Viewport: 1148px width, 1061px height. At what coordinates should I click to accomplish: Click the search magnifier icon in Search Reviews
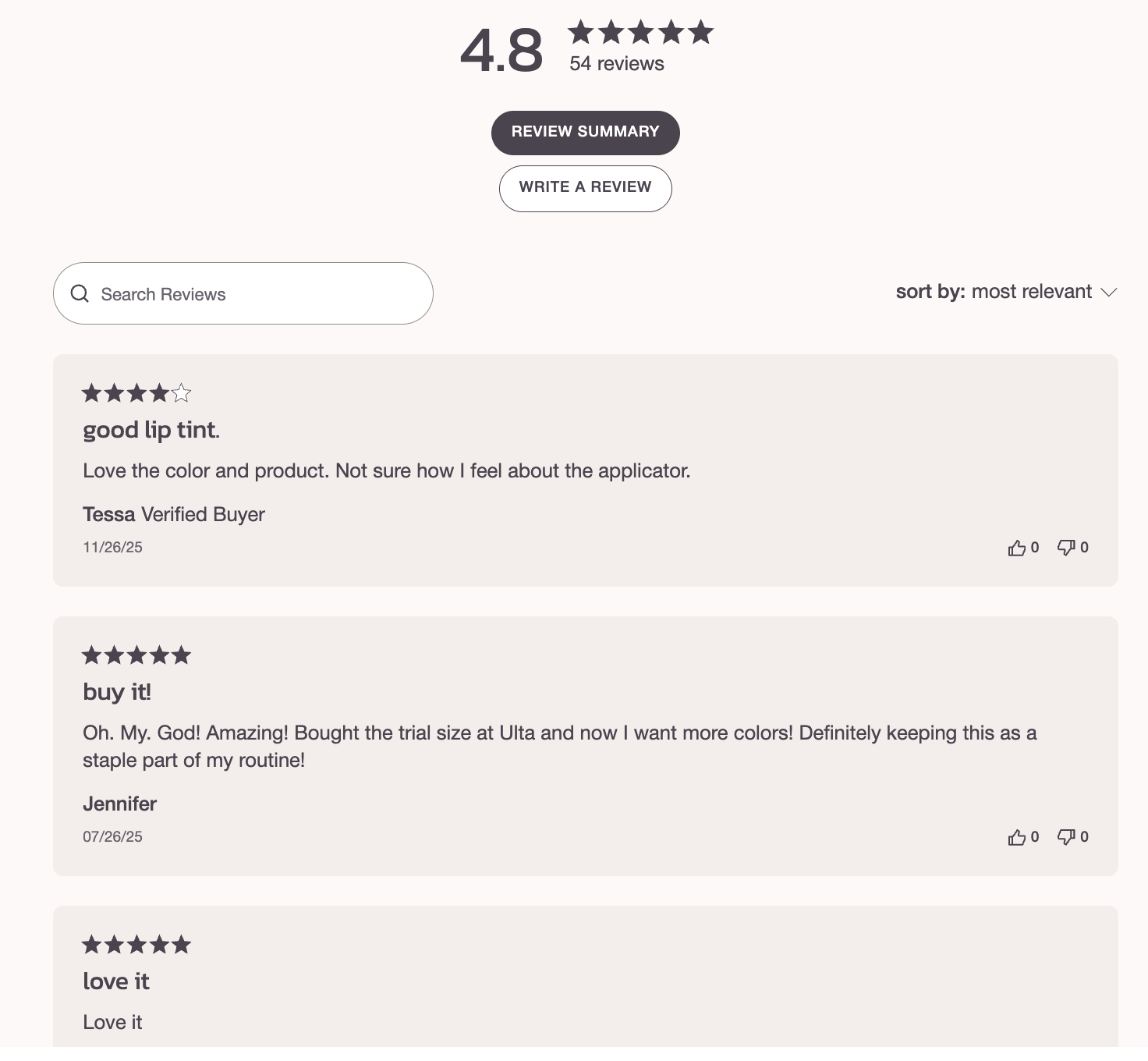[80, 293]
